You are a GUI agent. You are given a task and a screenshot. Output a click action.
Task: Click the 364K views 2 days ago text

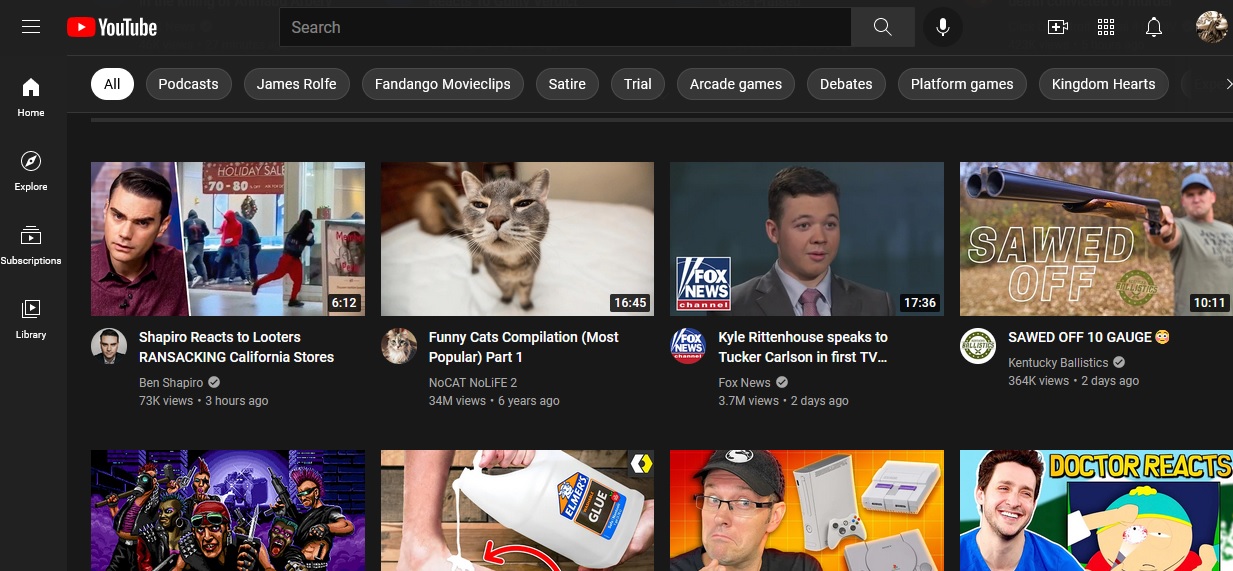(x=1074, y=381)
